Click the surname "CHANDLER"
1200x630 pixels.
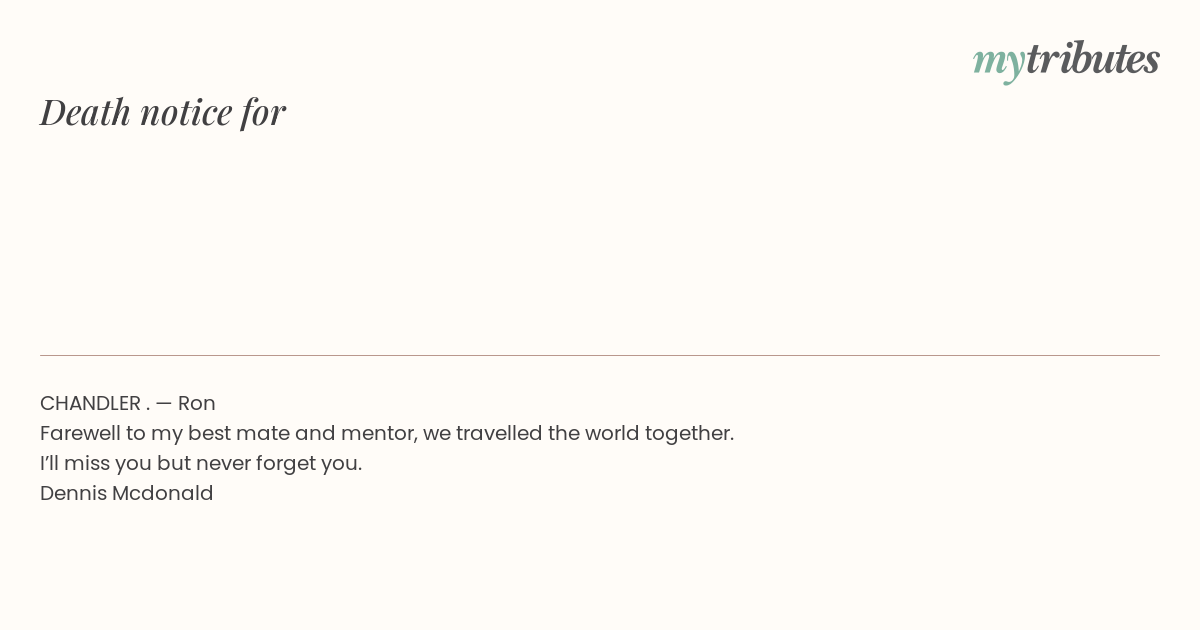90,403
